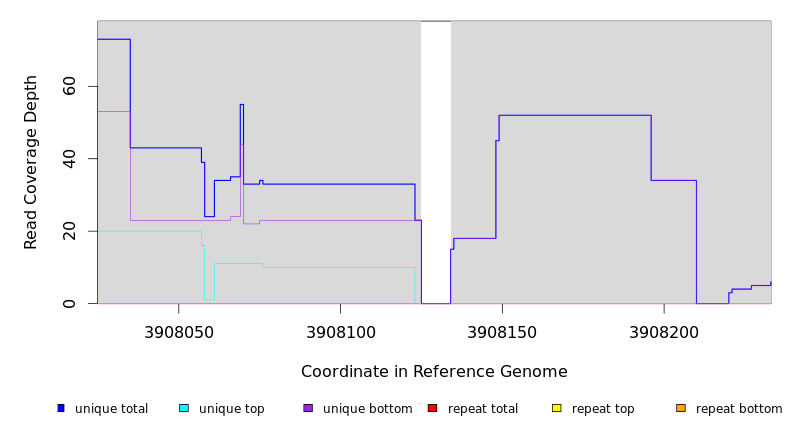Click the 'Coordinate in Reference Genome' axis title
792x432 pixels.
pyautogui.click(x=434, y=372)
